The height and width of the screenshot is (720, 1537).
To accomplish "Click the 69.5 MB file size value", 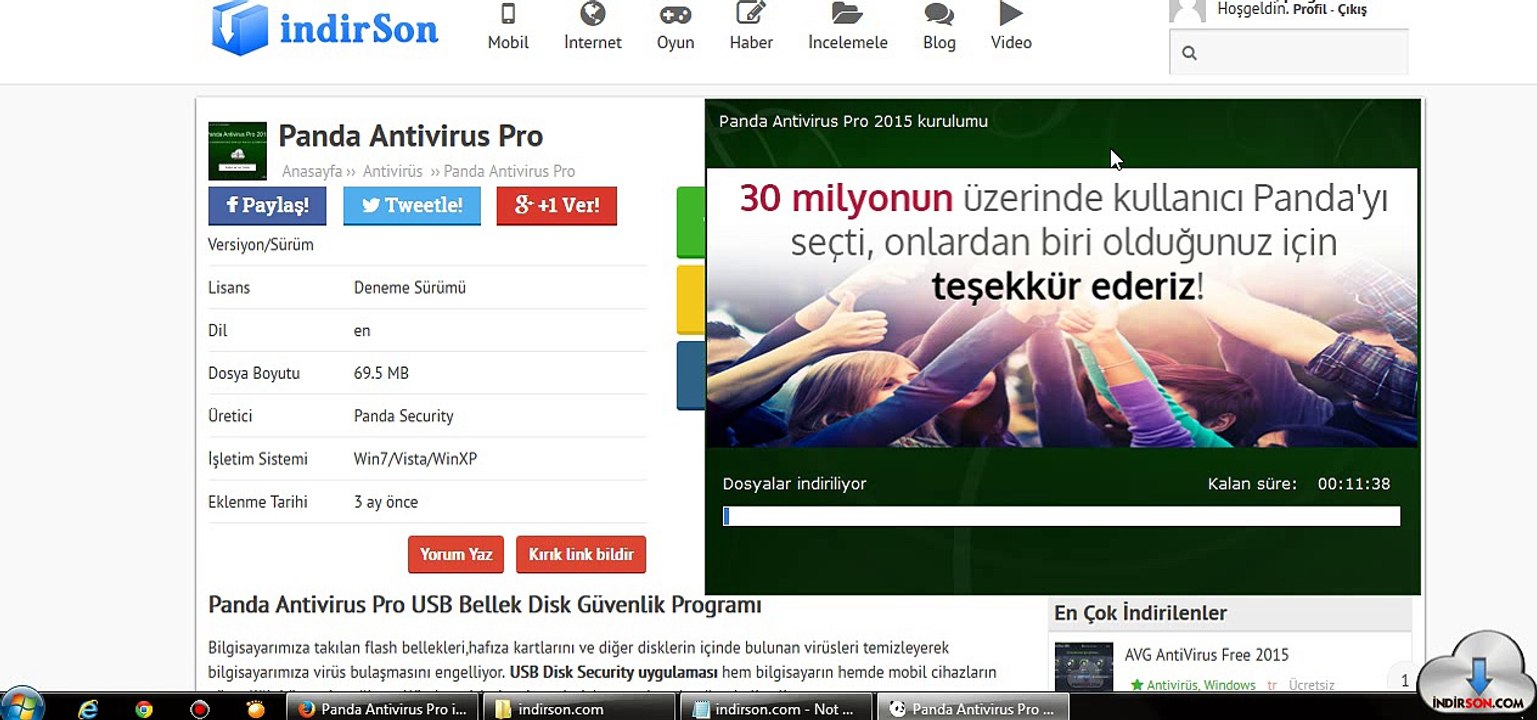I will [381, 374].
